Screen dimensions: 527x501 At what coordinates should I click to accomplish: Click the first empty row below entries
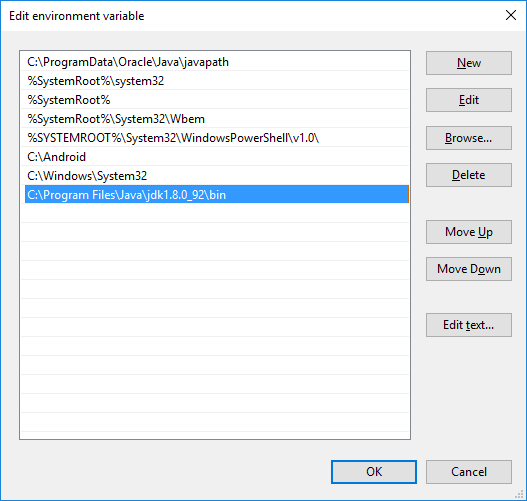217,213
